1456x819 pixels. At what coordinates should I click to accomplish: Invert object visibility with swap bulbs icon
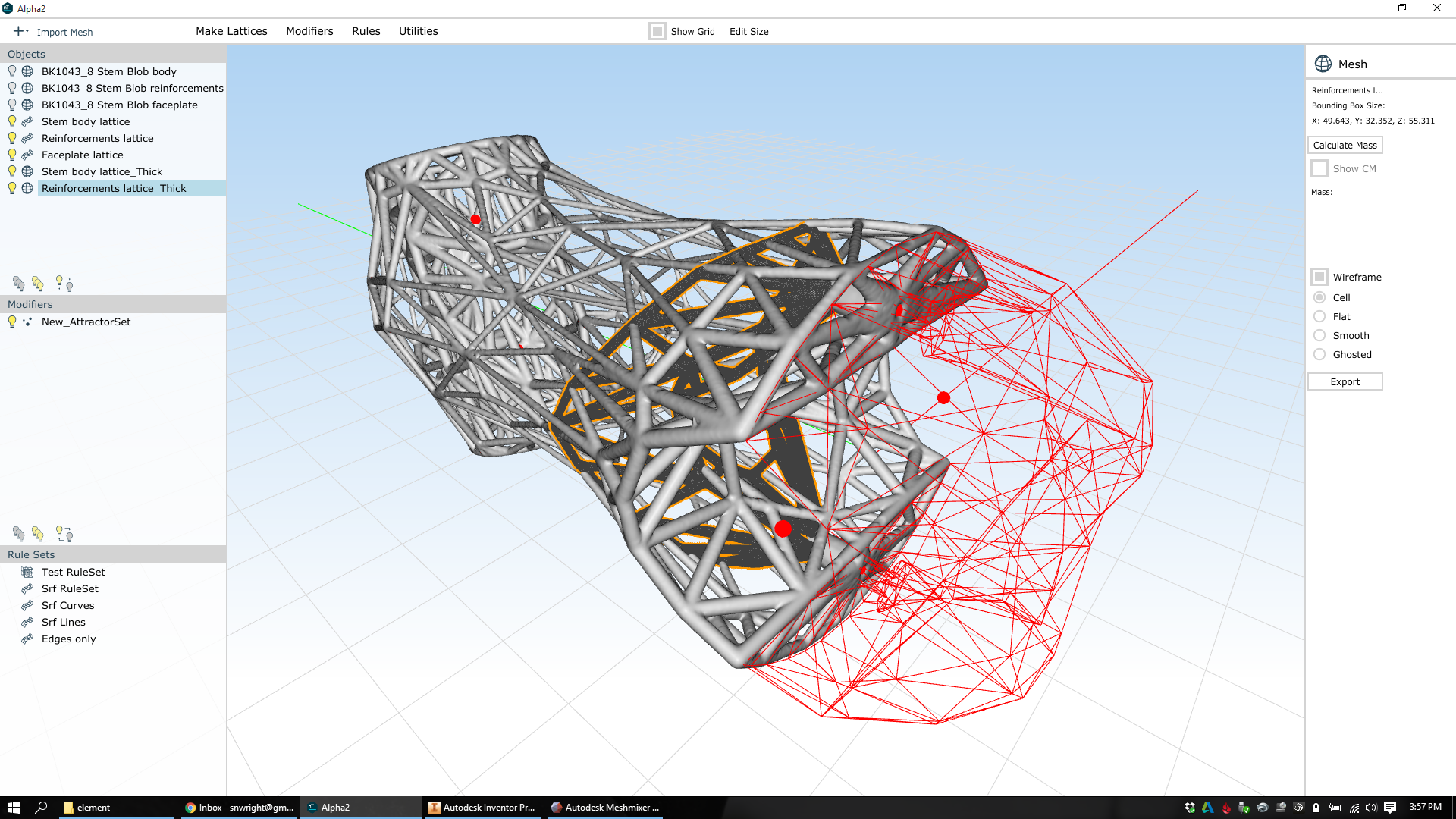[x=64, y=284]
